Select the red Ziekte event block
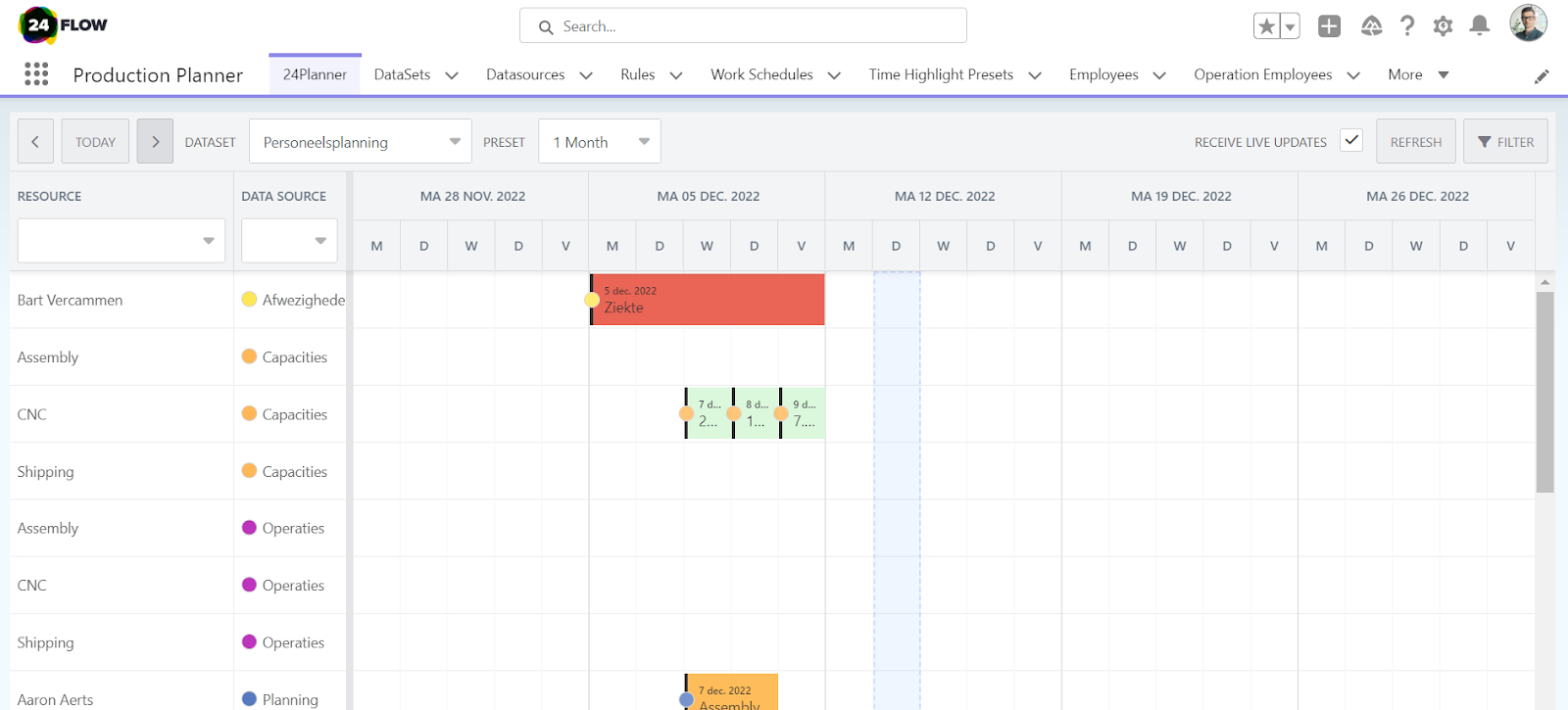 coord(708,300)
